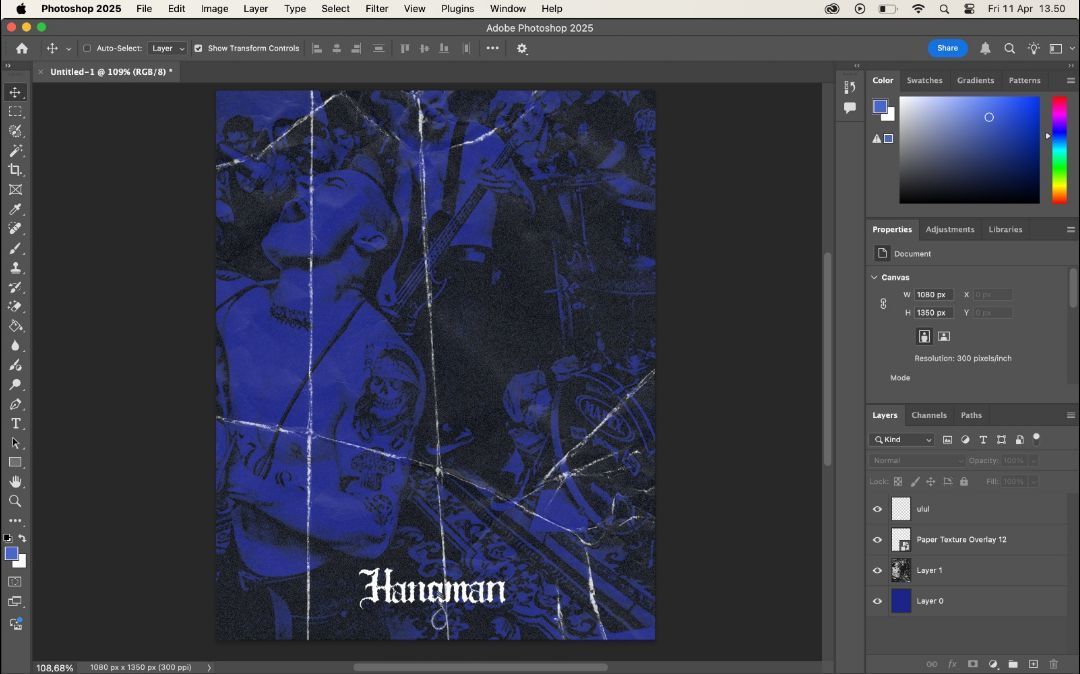This screenshot has height=674, width=1080.
Task: Delete layer using trash icon
Action: click(x=1053, y=664)
